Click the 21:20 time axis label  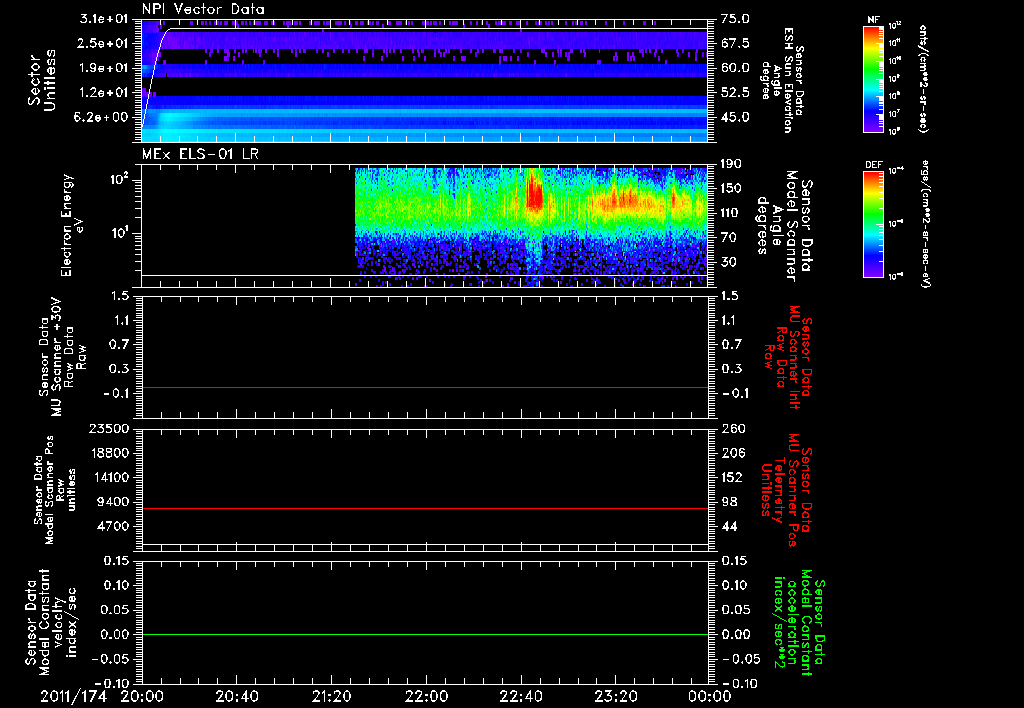[x=331, y=697]
